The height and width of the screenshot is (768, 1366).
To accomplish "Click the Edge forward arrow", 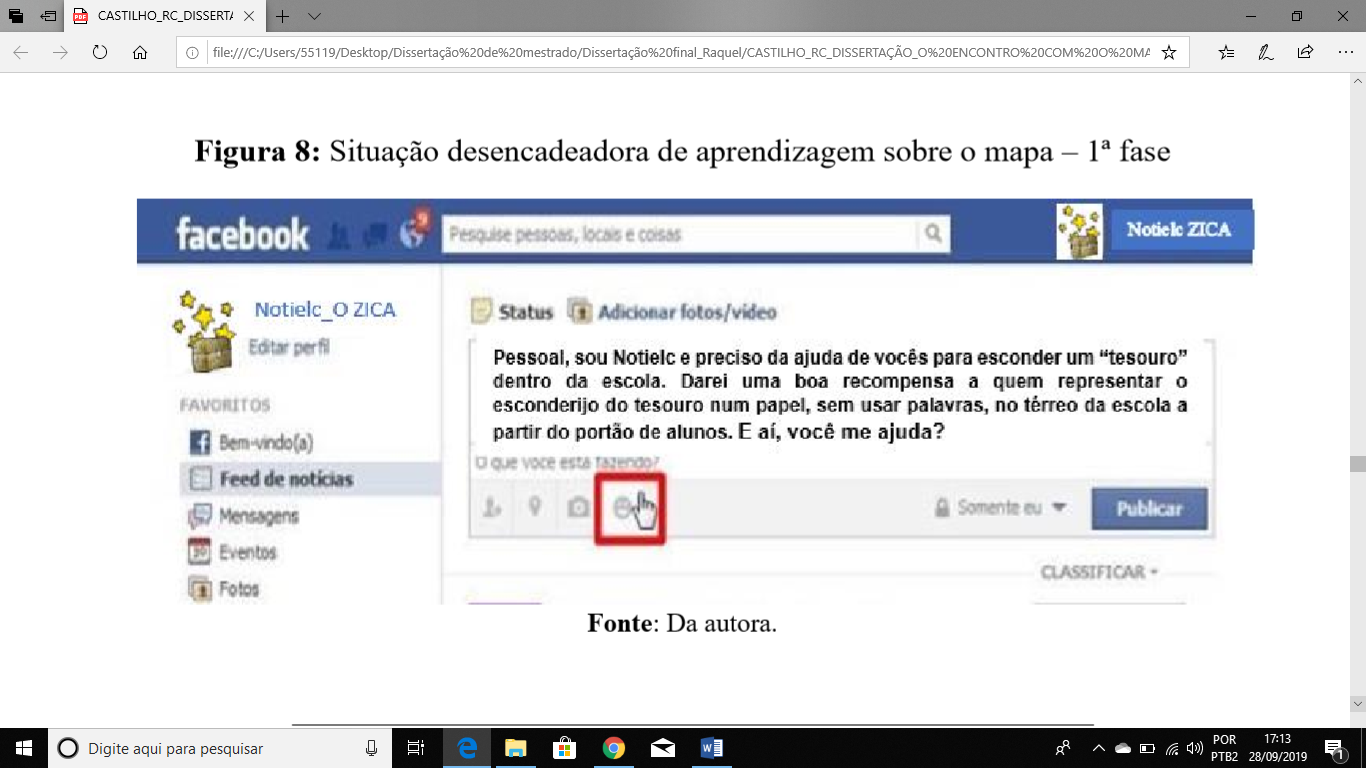I will pyautogui.click(x=60, y=52).
